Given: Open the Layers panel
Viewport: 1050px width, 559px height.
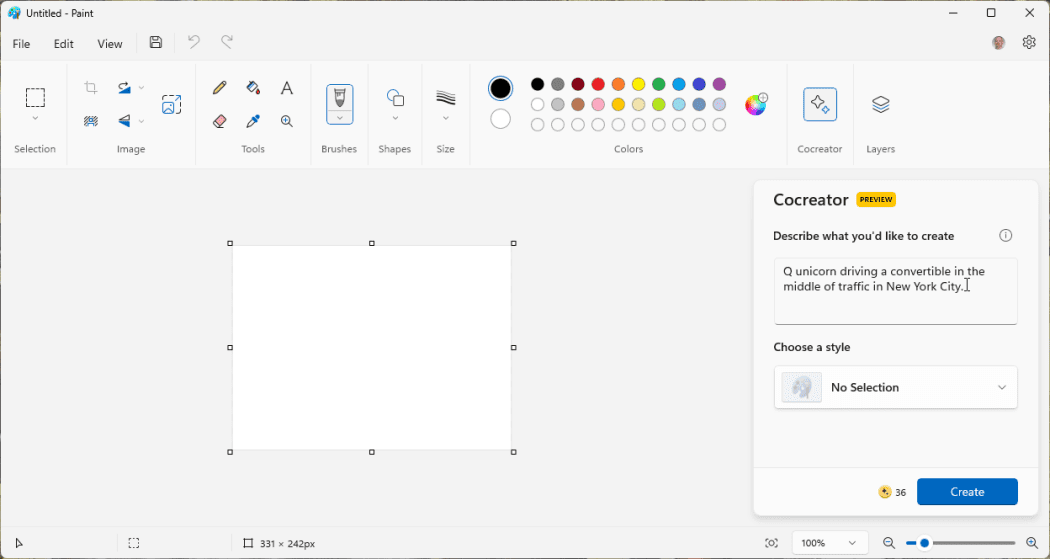Looking at the screenshot, I should coord(880,105).
